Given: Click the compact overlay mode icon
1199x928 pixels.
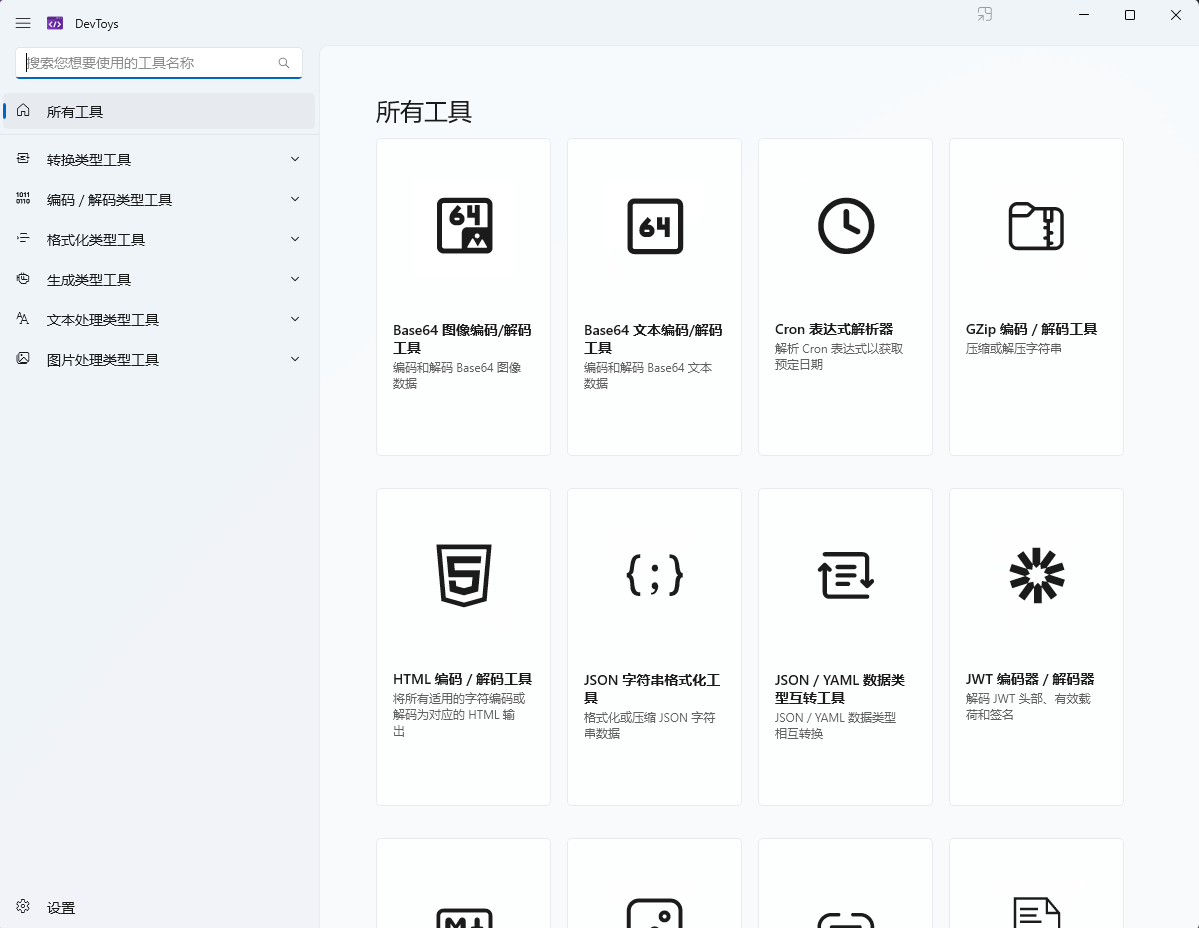Looking at the screenshot, I should click(x=985, y=15).
